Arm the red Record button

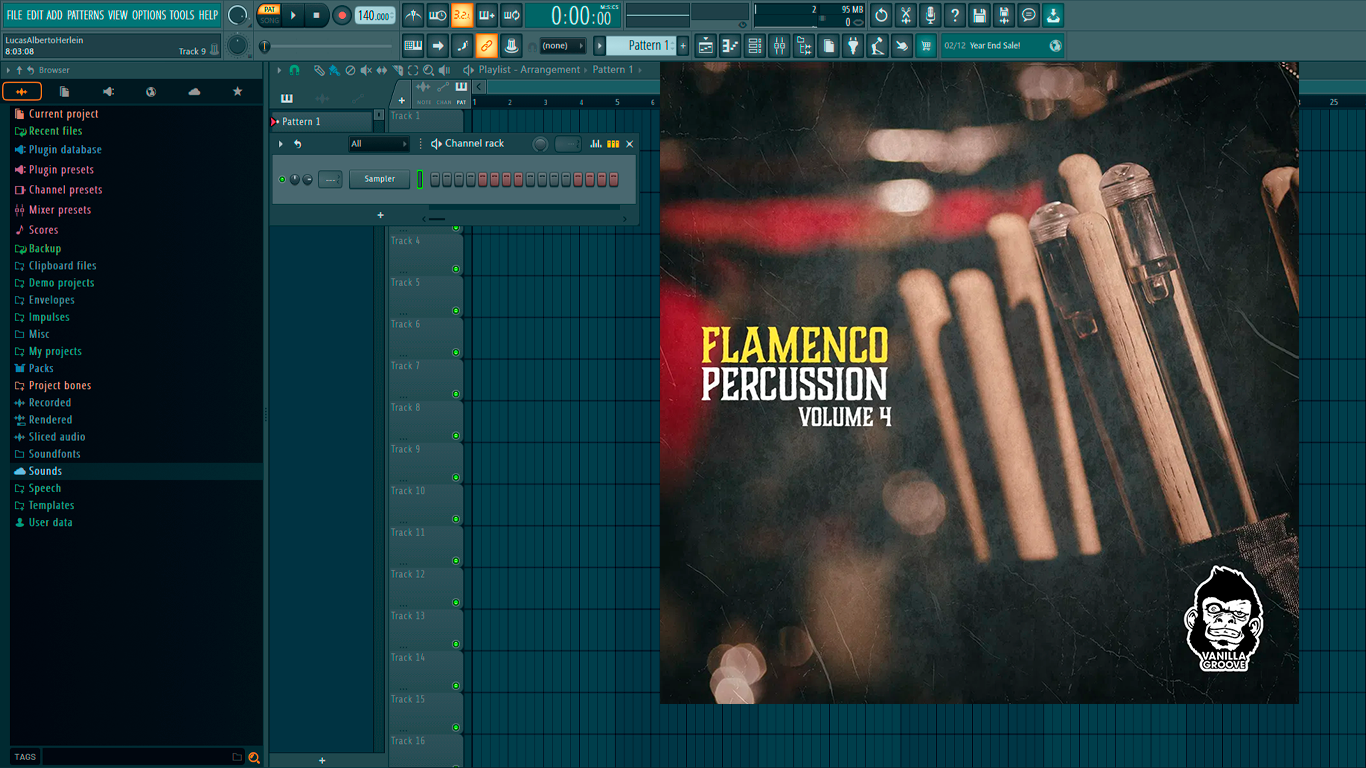tap(342, 15)
